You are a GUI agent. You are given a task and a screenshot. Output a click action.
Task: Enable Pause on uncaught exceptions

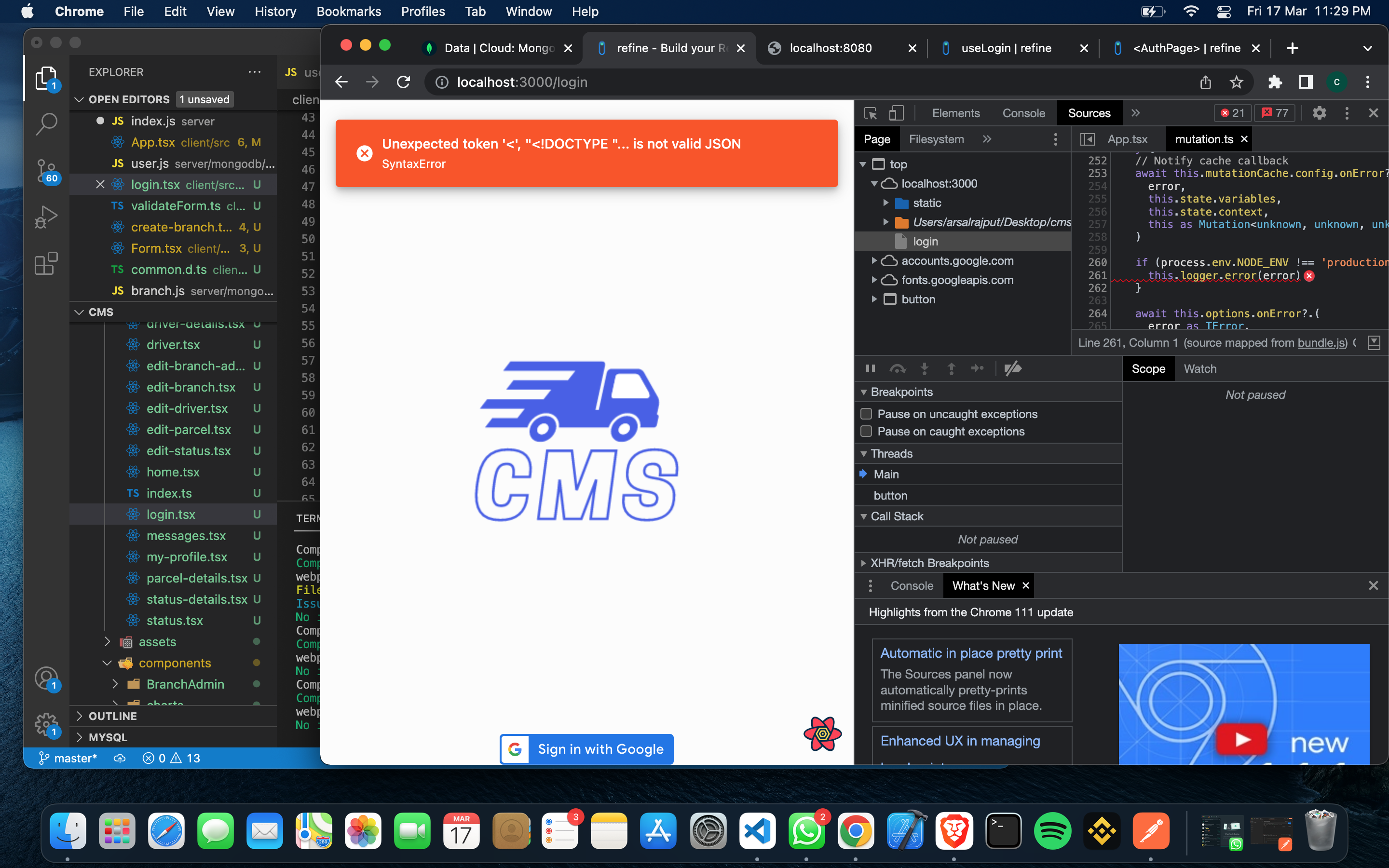pyautogui.click(x=866, y=414)
